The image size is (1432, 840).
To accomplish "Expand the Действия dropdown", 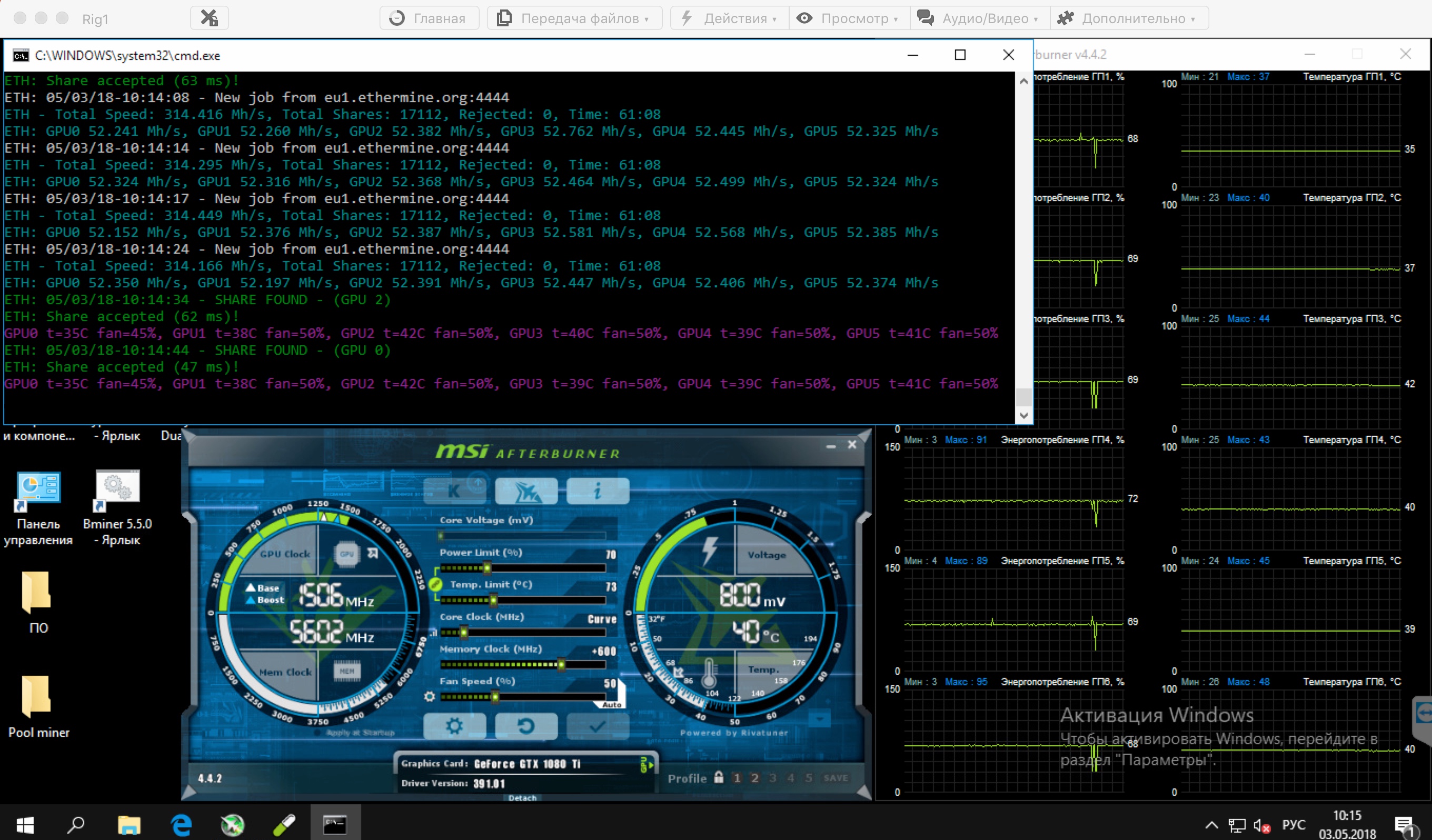I will coord(730,18).
